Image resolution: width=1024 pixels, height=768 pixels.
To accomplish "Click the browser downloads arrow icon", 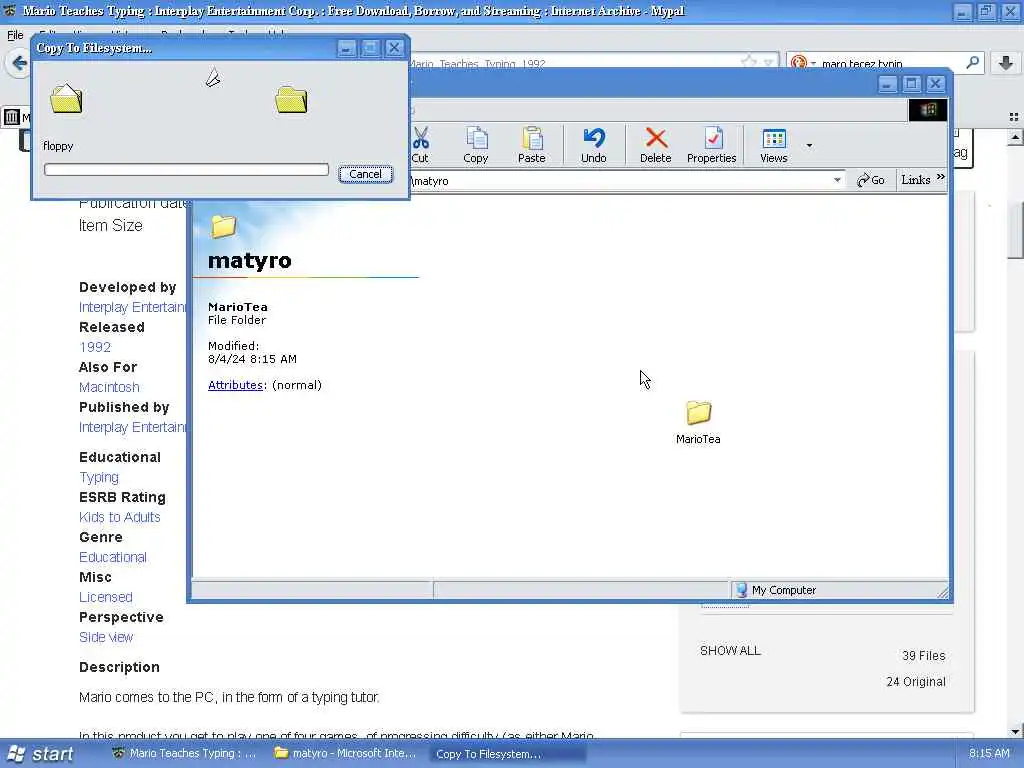I will pos(1006,63).
